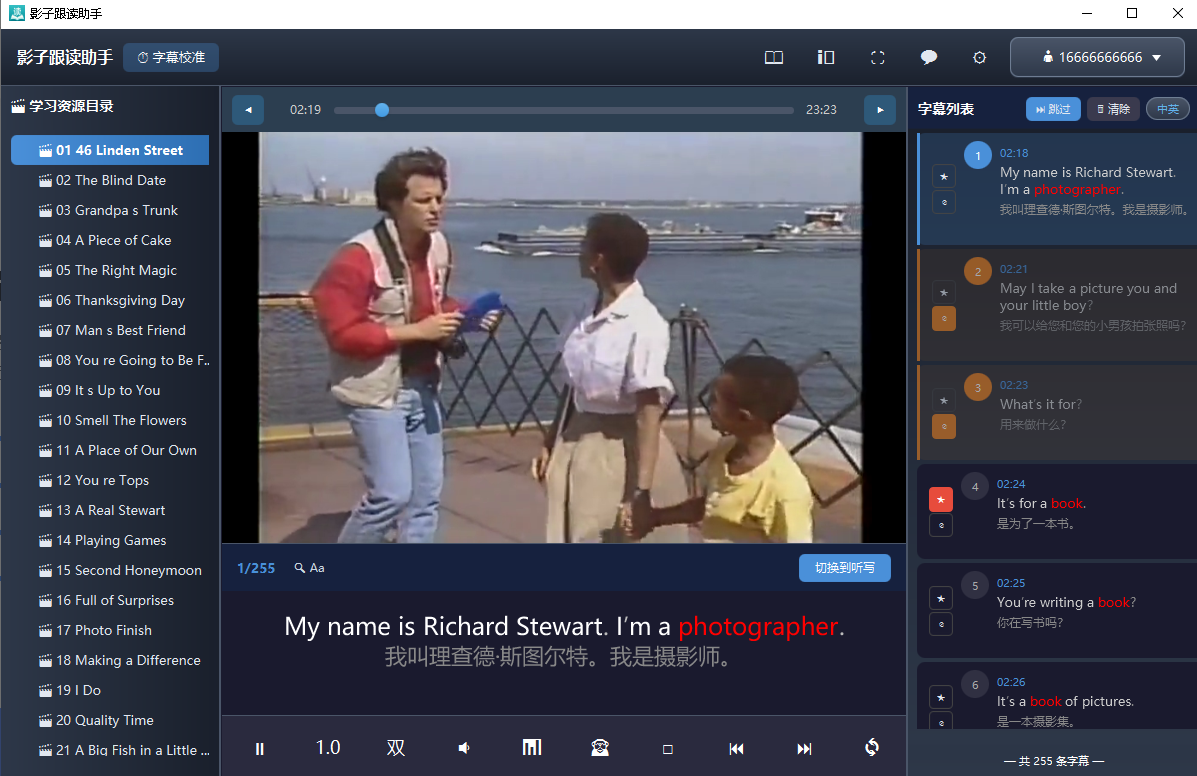Open lesson 12 You re Tops

tap(110, 480)
